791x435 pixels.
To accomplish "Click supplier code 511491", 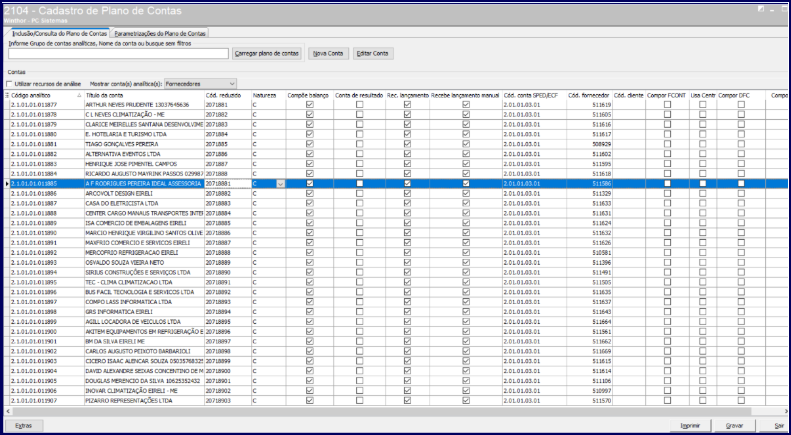I will [589, 273].
